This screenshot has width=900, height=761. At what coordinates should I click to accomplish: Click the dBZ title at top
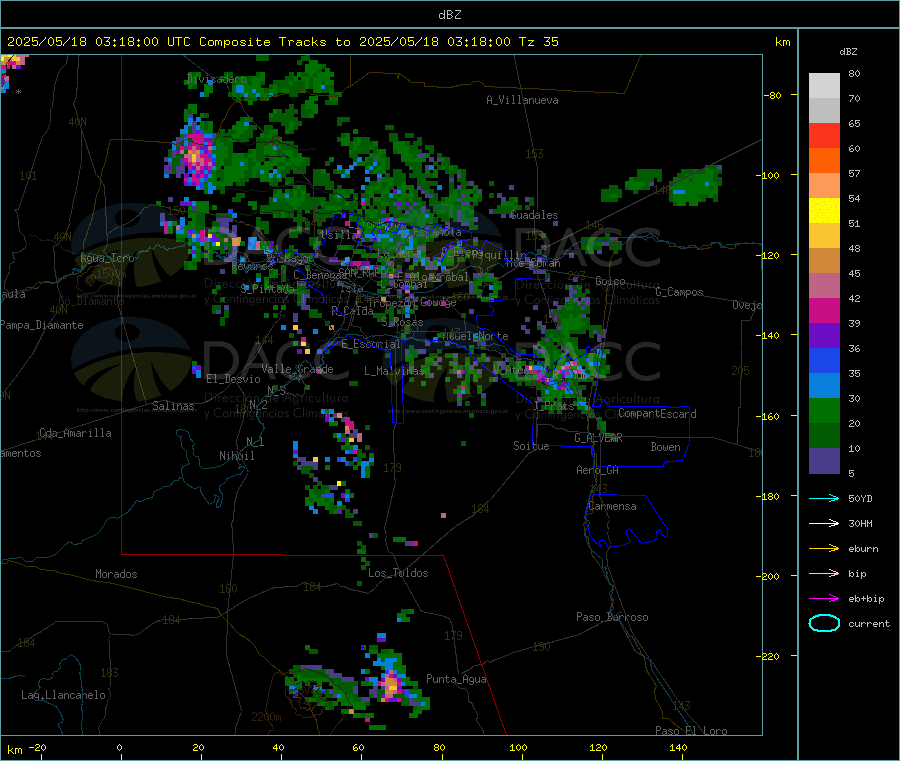(449, 15)
